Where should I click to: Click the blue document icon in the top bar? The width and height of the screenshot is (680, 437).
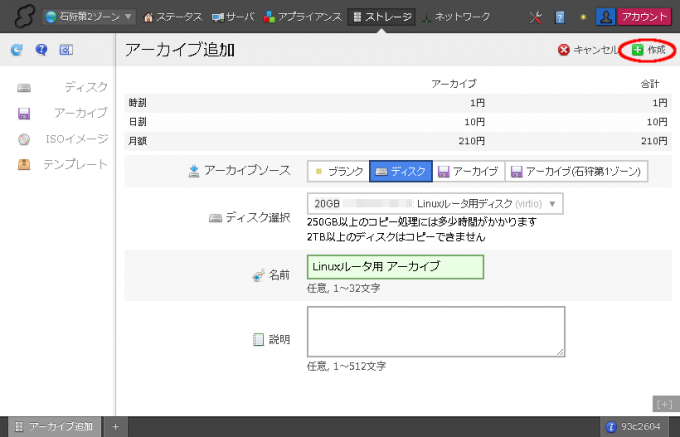pyautogui.click(x=560, y=17)
